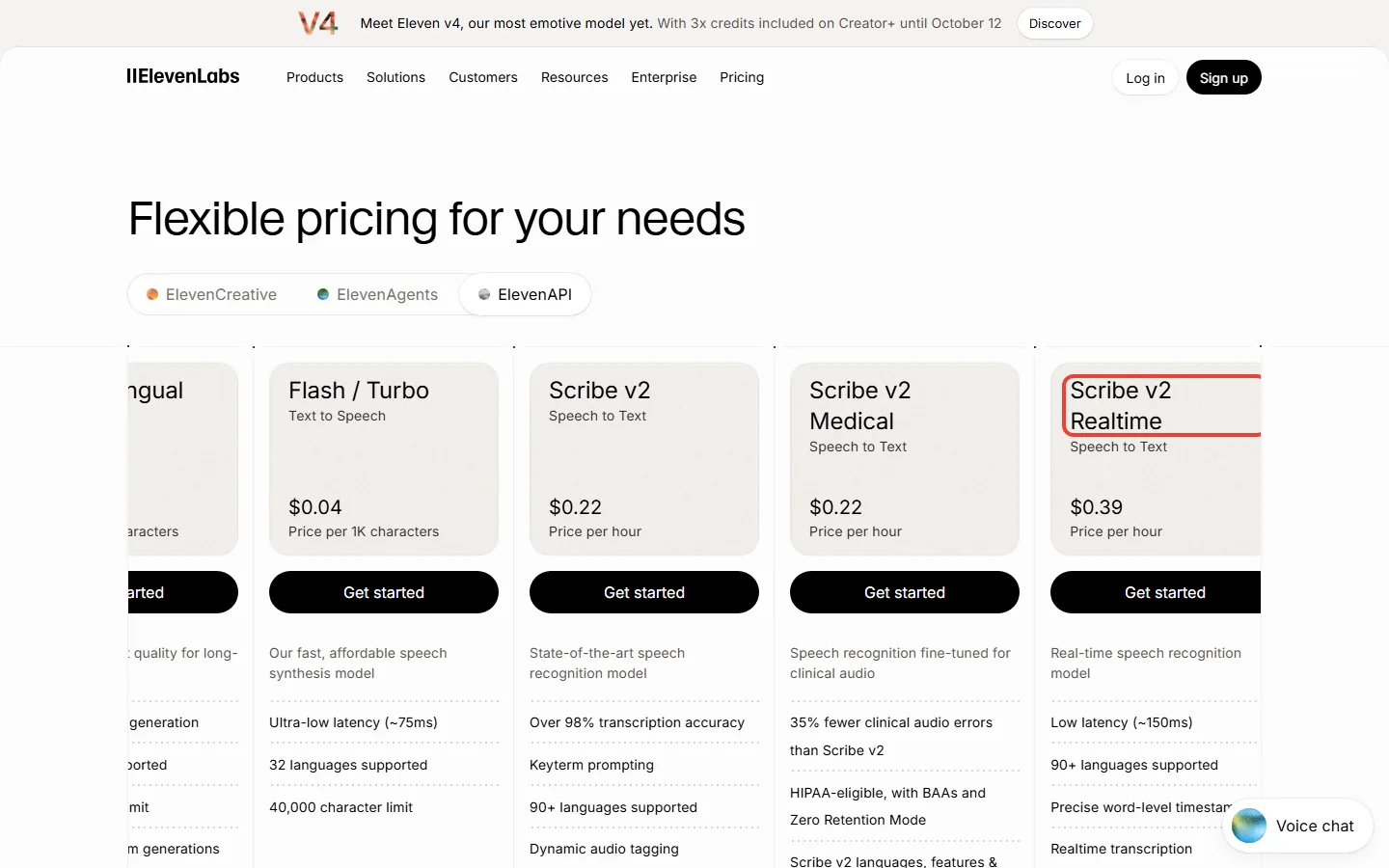Viewport: 1389px width, 868px height.
Task: Click "Price per 1K characters" under Flash / Turbo
Action: click(x=364, y=531)
